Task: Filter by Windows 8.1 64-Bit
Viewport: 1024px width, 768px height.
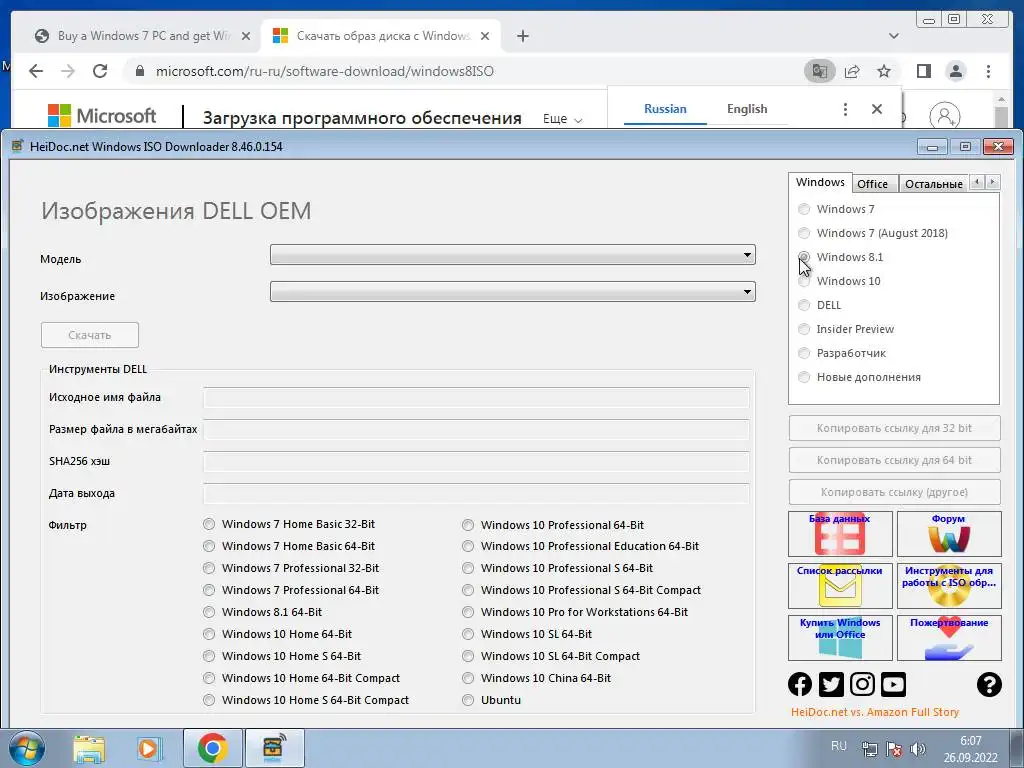Action: point(208,612)
